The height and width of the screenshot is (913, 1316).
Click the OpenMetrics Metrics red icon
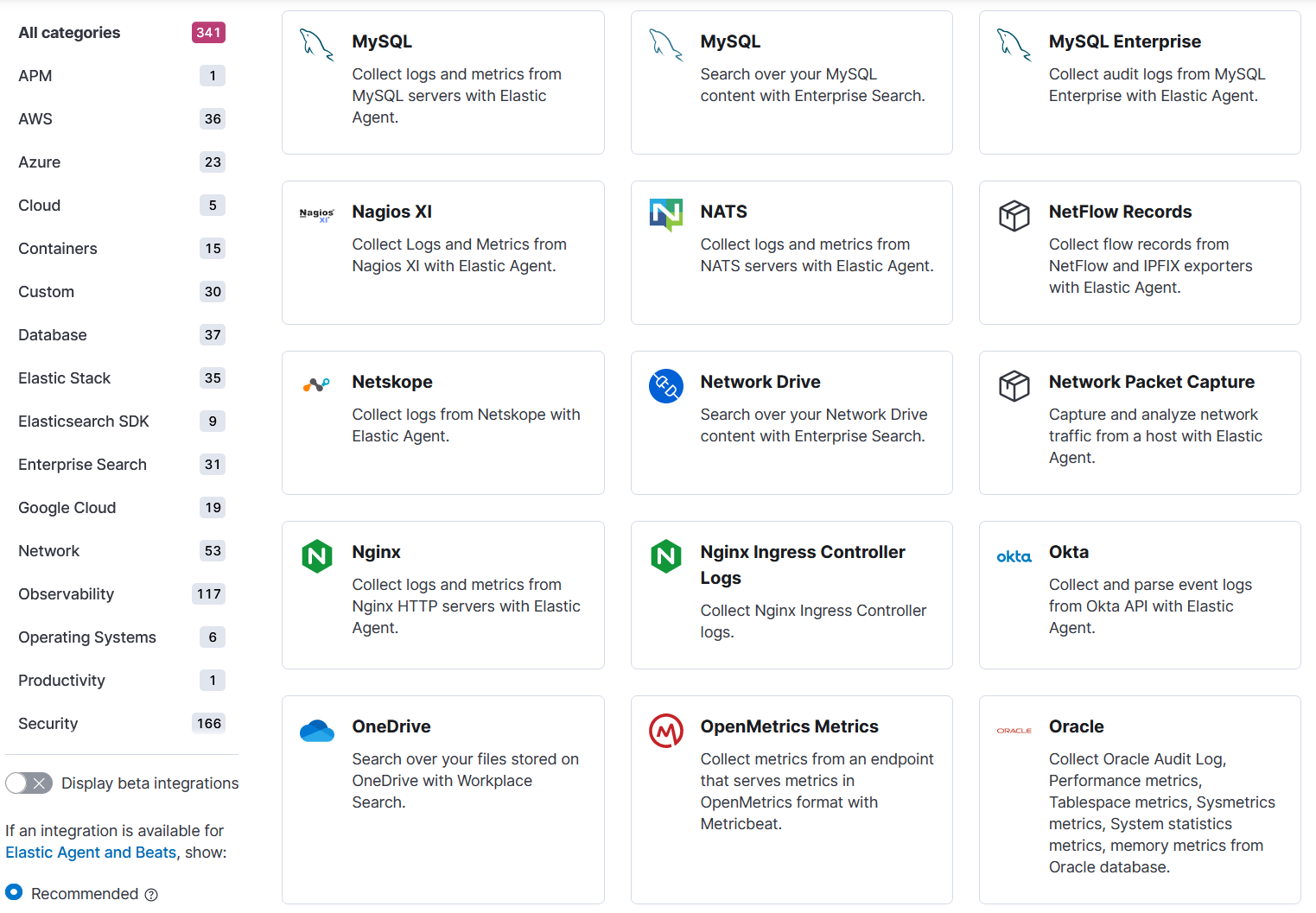(x=666, y=731)
